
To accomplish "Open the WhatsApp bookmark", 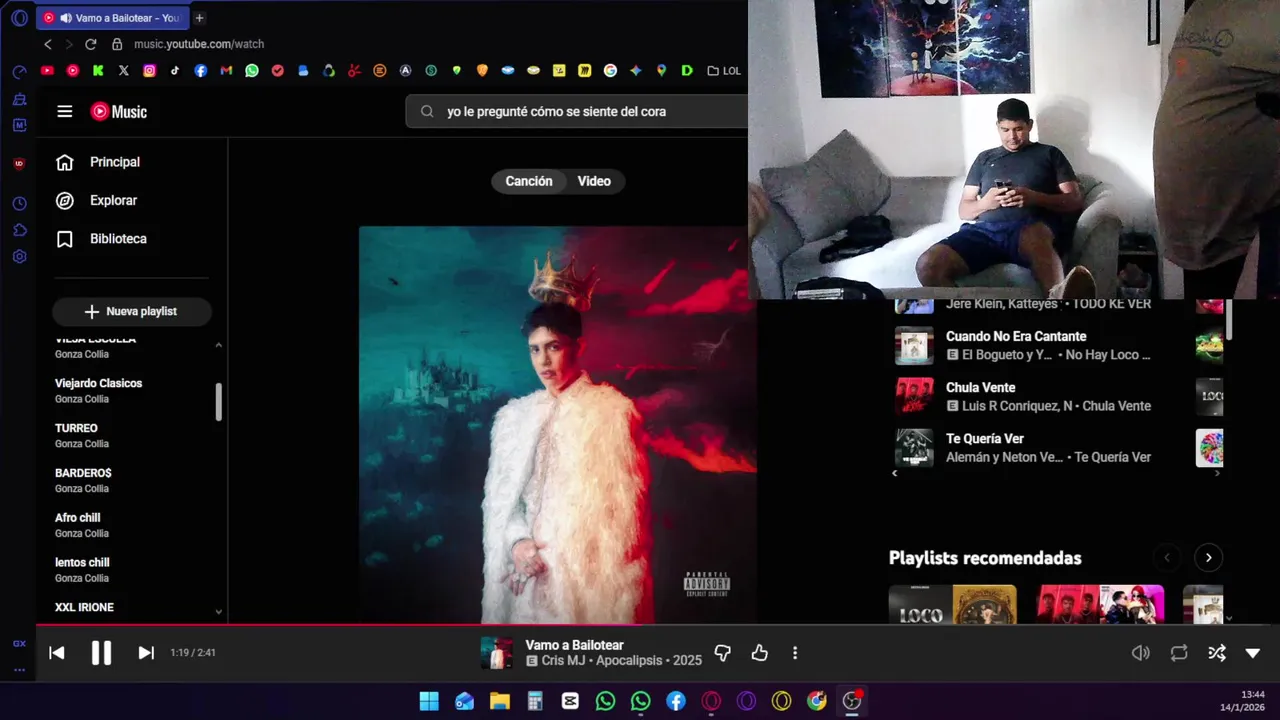I will tap(252, 71).
